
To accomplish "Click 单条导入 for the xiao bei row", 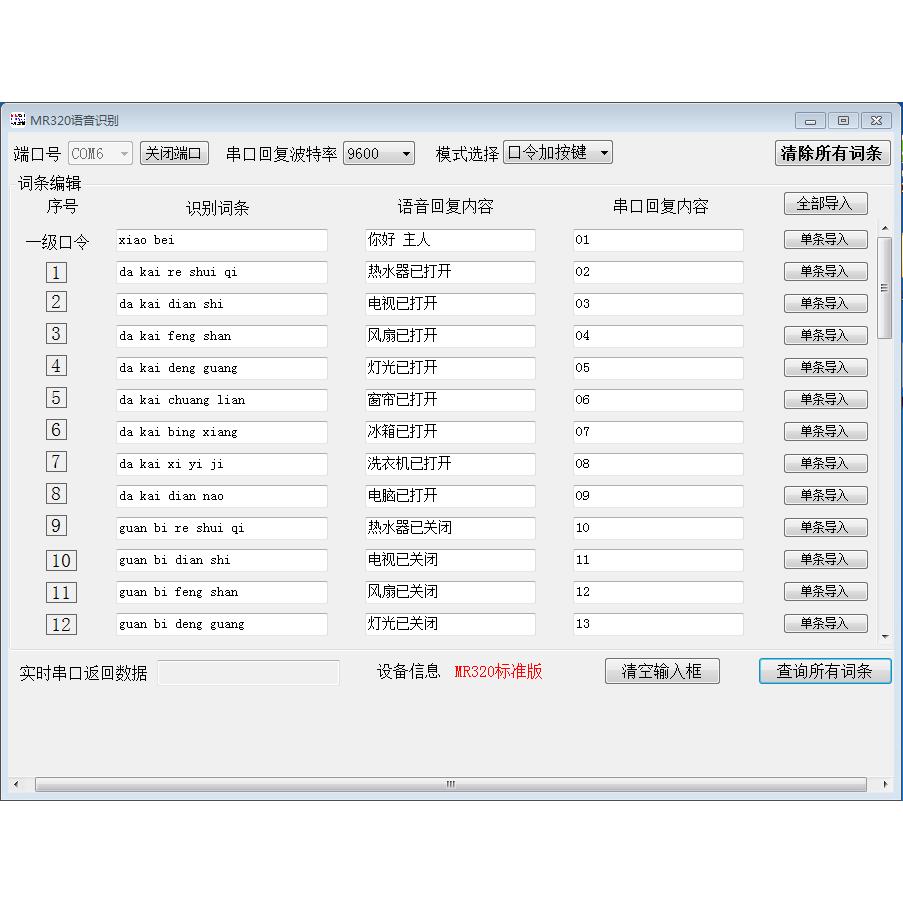I will 825,239.
